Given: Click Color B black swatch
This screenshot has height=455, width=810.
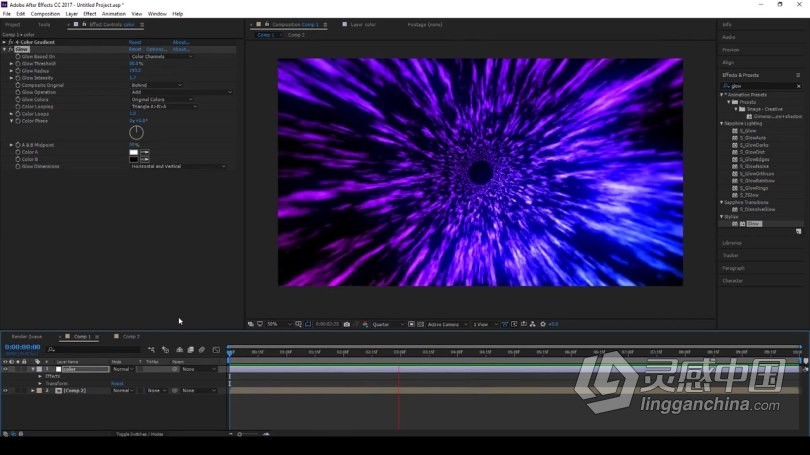Looking at the screenshot, I should (x=134, y=159).
